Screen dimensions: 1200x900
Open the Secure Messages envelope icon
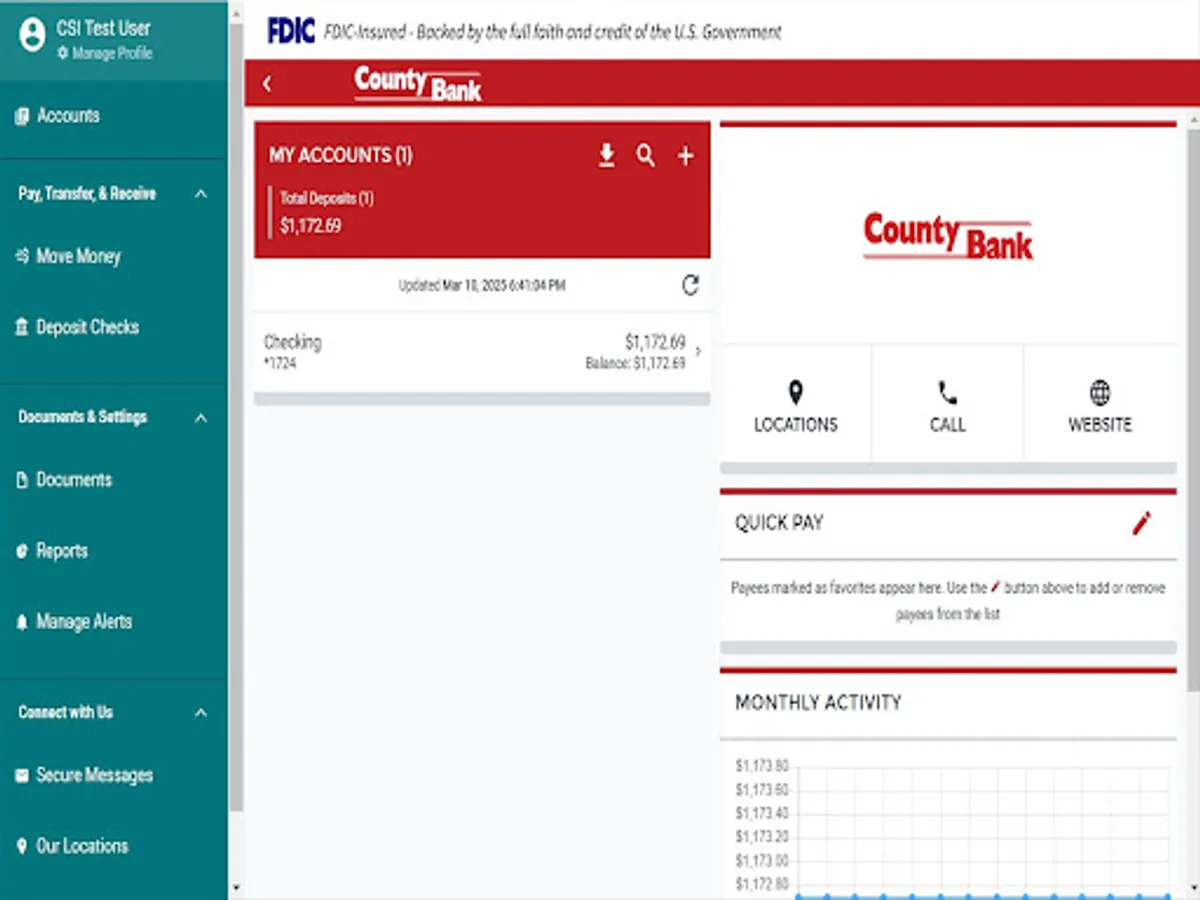(23, 775)
